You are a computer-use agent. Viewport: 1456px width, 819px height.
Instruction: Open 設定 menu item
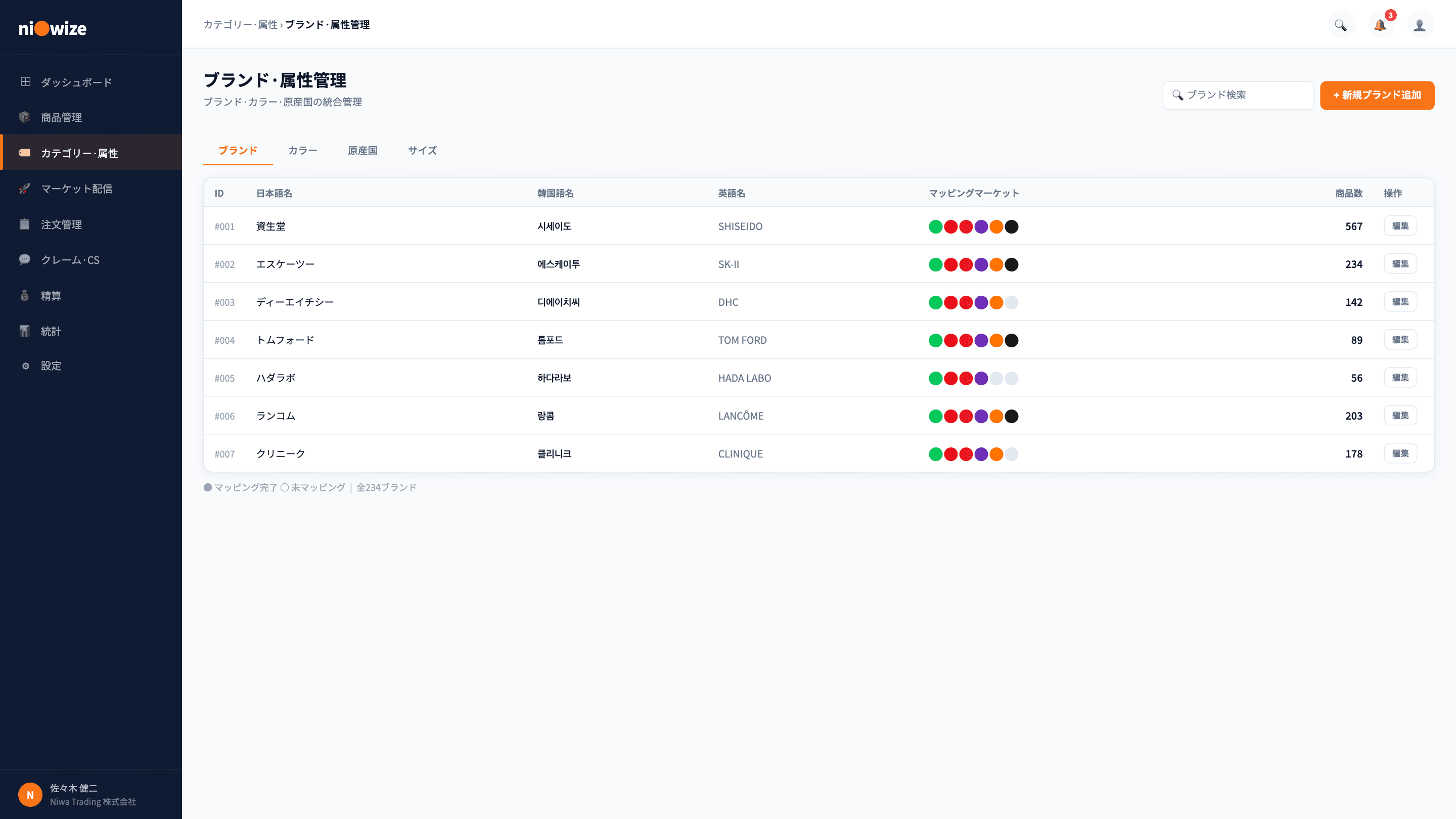coord(91,366)
